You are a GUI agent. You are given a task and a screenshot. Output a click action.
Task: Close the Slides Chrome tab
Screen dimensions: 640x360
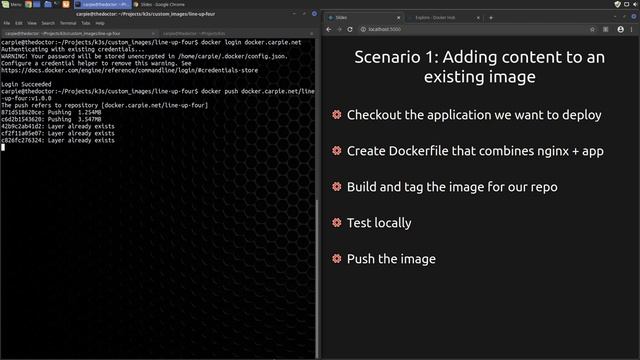pos(398,18)
